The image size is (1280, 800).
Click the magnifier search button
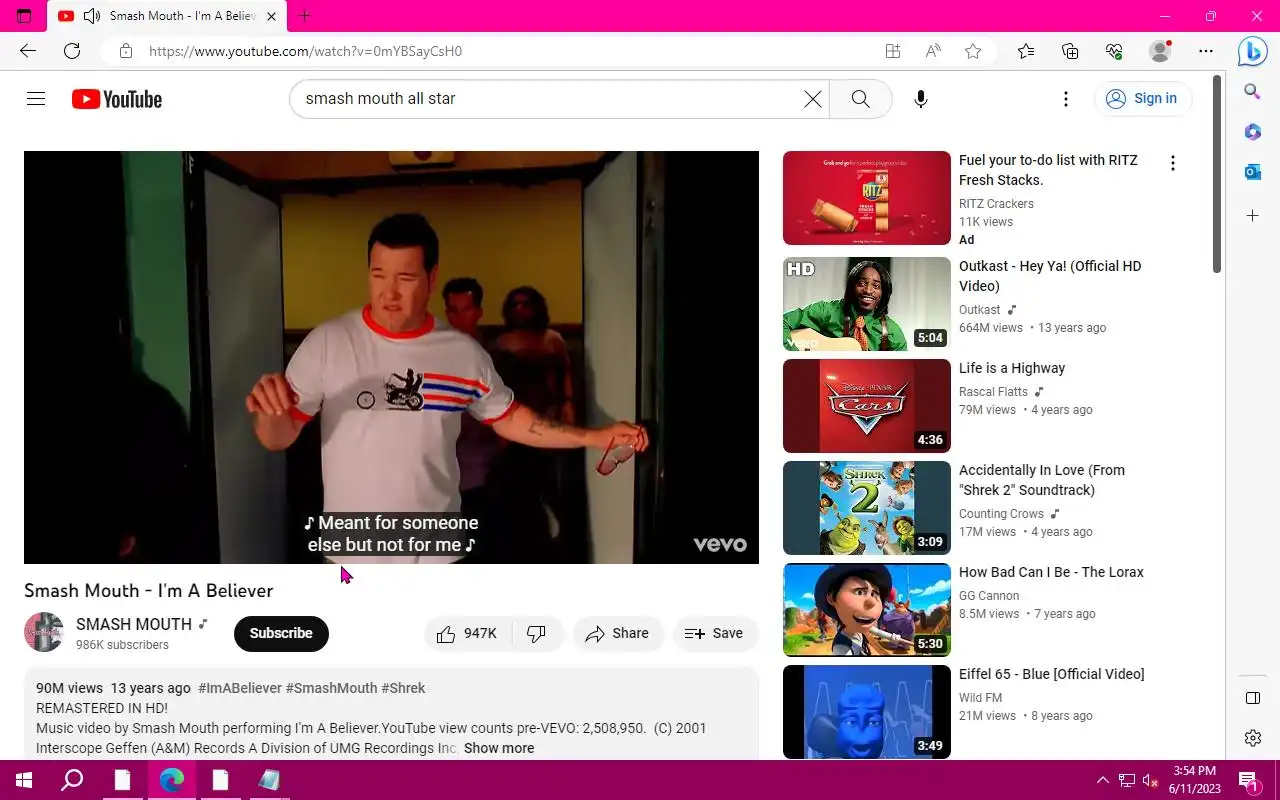(x=860, y=99)
